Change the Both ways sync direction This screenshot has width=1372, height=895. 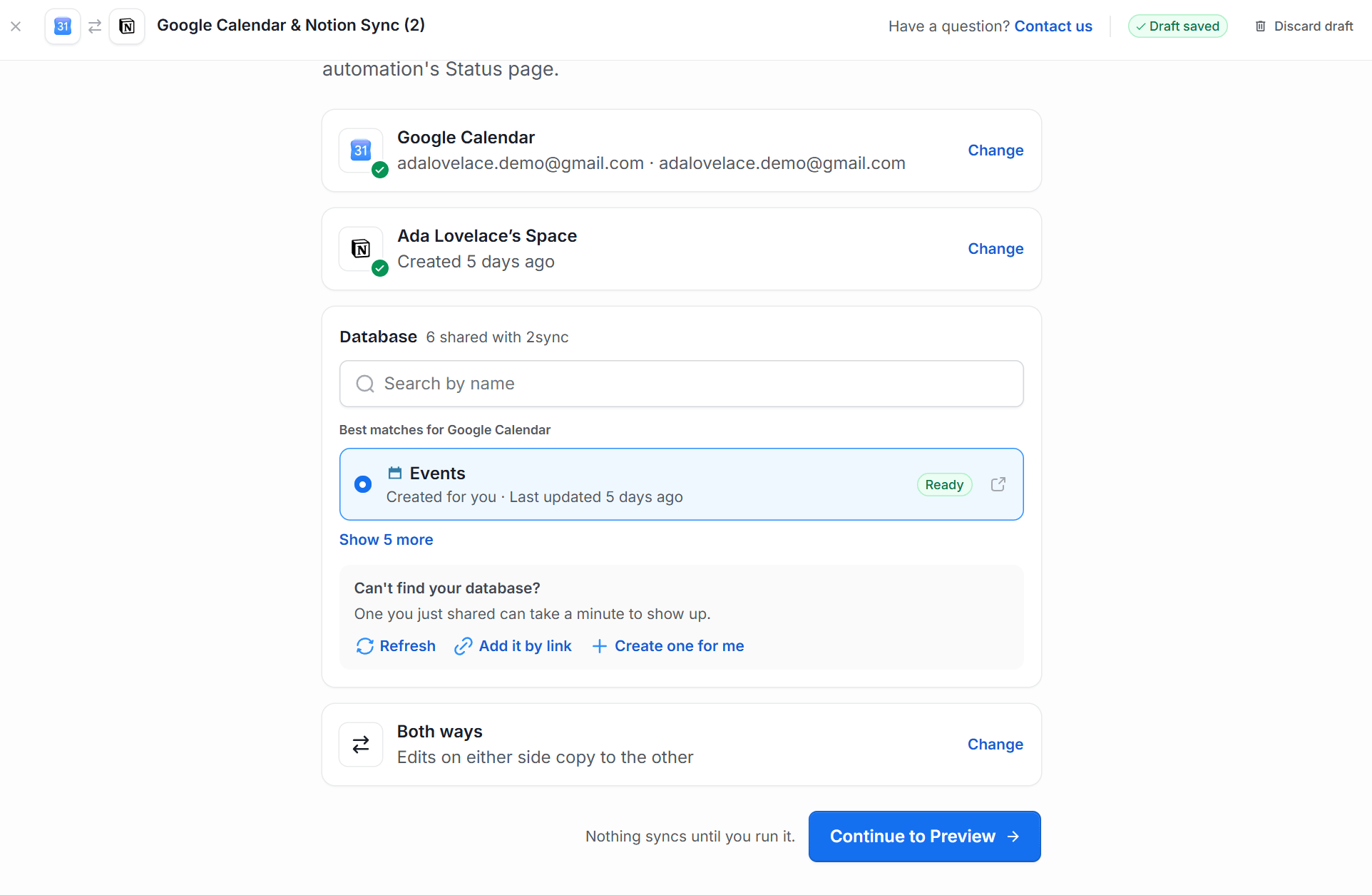click(995, 745)
